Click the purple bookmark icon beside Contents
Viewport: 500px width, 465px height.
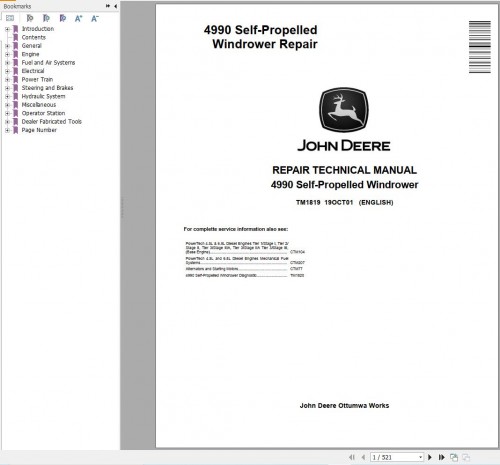tap(15, 37)
